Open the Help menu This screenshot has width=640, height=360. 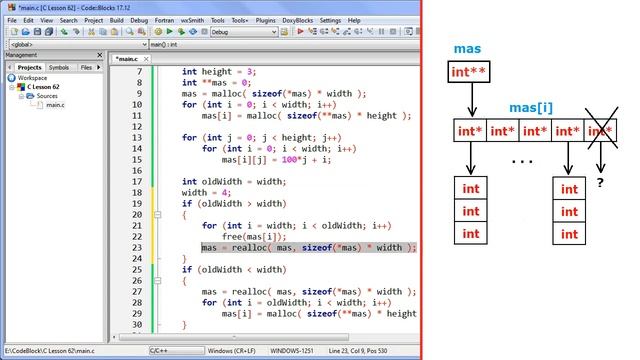pyautogui.click(x=354, y=20)
